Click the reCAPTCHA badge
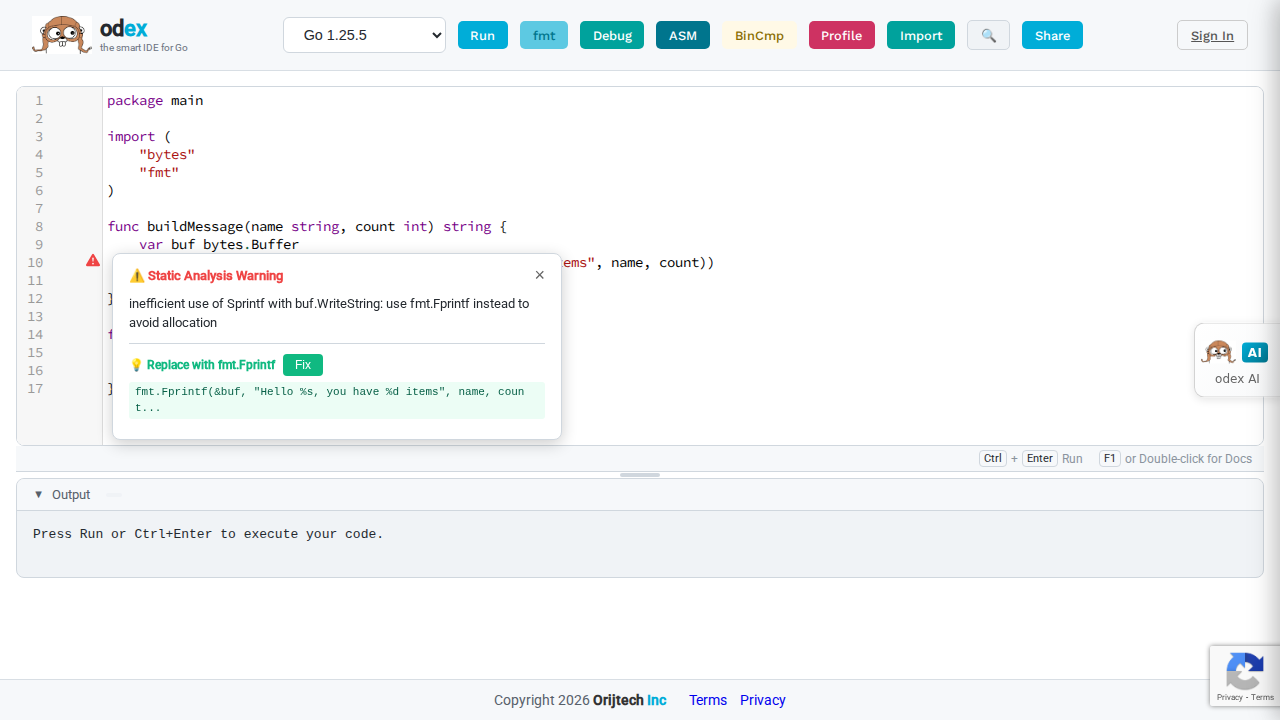 1245,676
